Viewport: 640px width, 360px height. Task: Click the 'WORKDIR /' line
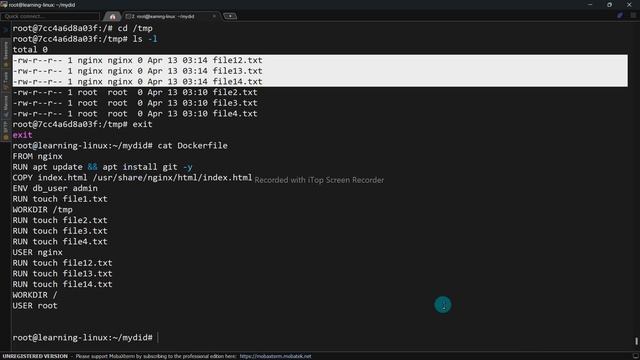(x=35, y=295)
